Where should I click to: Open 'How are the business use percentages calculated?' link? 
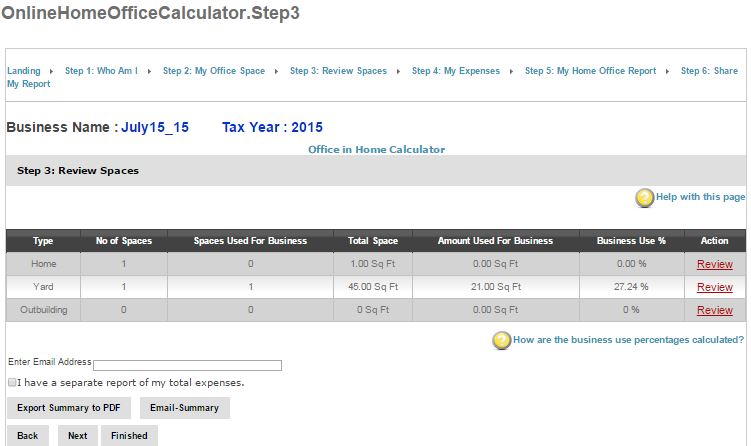click(x=628, y=340)
